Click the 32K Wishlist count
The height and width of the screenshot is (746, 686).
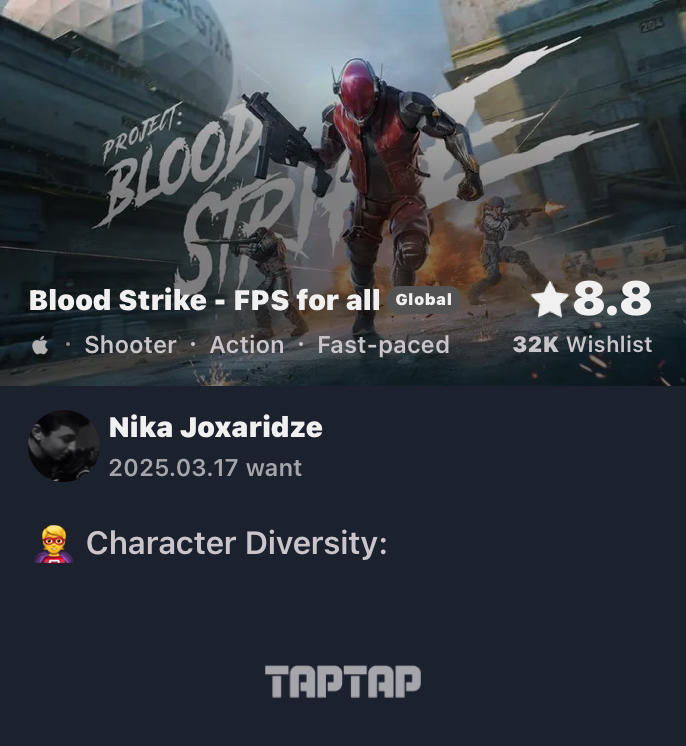582,344
